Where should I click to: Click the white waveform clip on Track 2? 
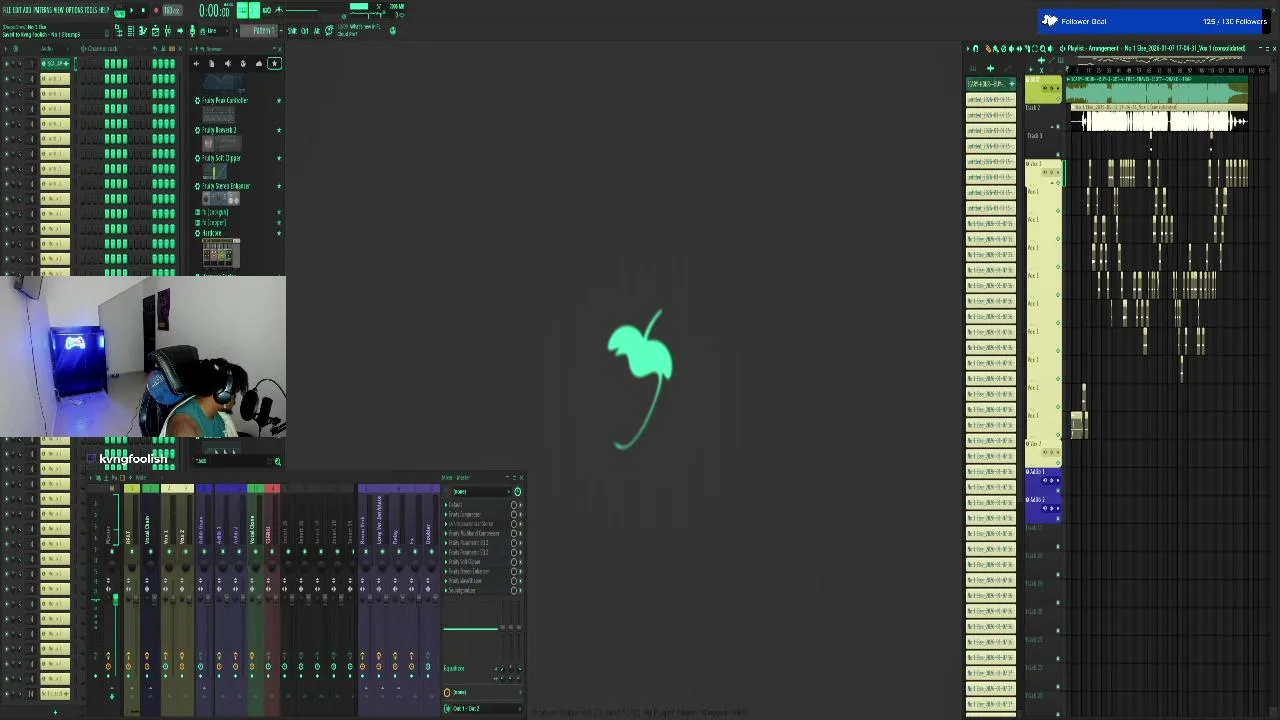1160,121
